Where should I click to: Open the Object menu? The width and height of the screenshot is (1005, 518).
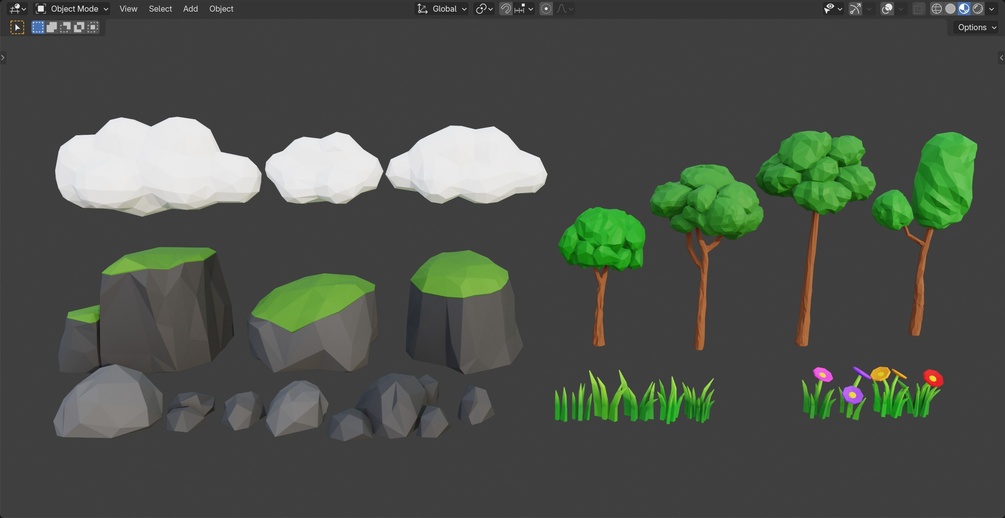tap(221, 9)
